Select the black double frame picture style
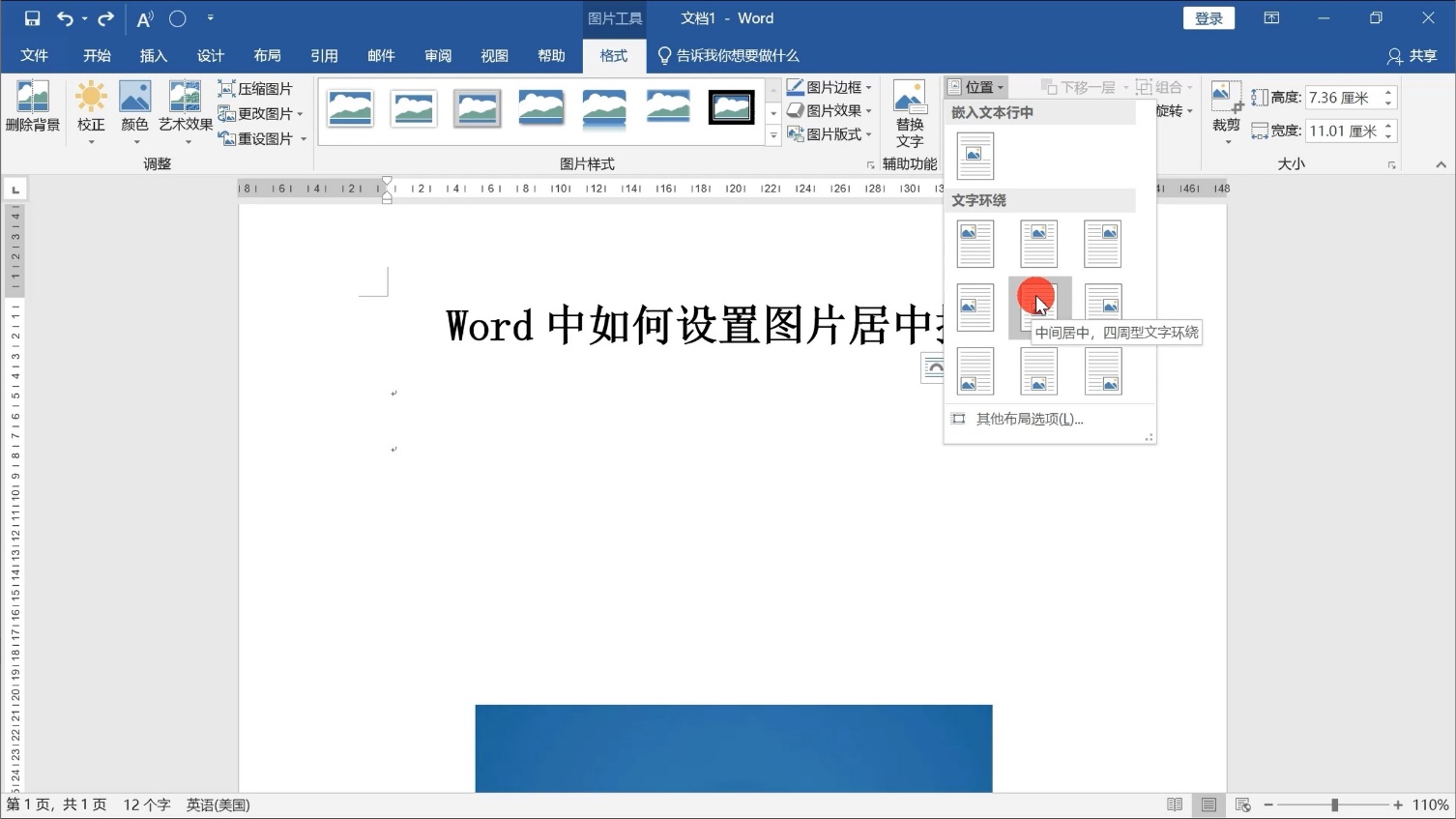The height and width of the screenshot is (819, 1456). point(731,108)
